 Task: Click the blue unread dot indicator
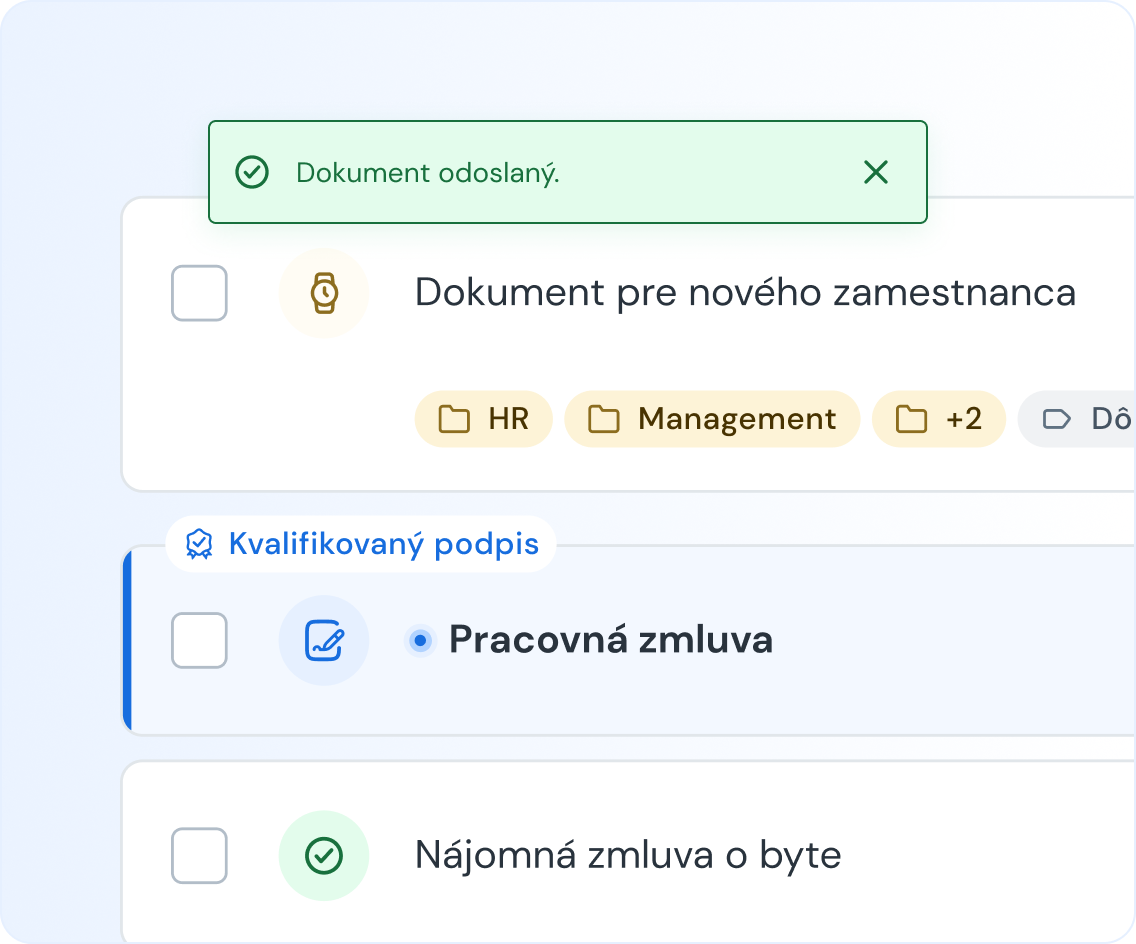pos(421,640)
